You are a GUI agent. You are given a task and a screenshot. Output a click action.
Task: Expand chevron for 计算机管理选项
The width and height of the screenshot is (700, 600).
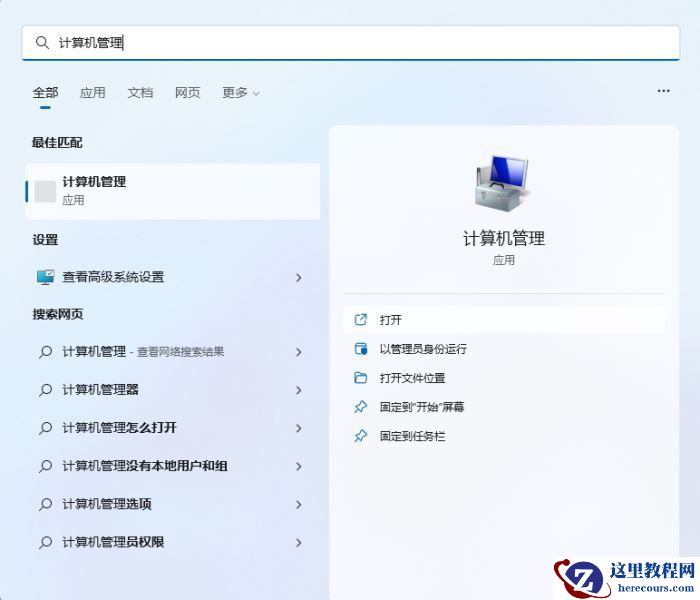299,504
